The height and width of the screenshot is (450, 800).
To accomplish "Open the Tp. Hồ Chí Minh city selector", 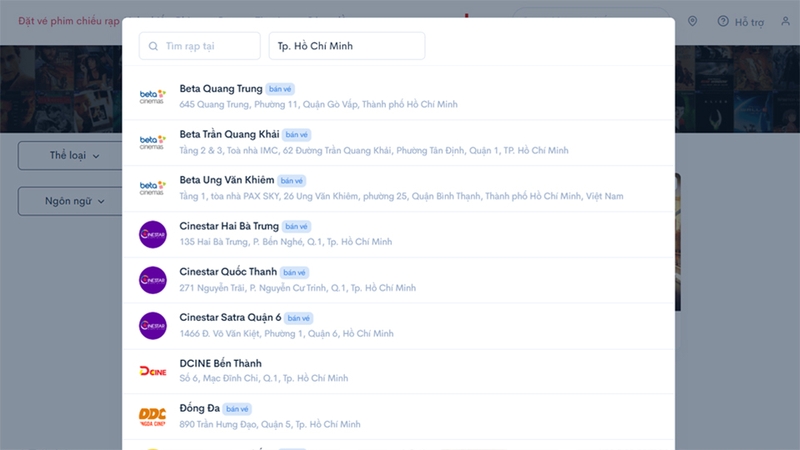I will coord(347,46).
